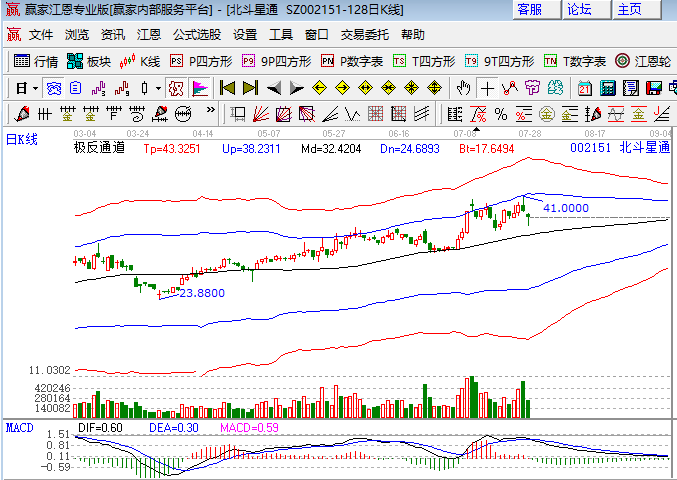The width and height of the screenshot is (677, 480).
Task: Select the parallel lines channel tool
Action: pyautogui.click(x=422, y=114)
